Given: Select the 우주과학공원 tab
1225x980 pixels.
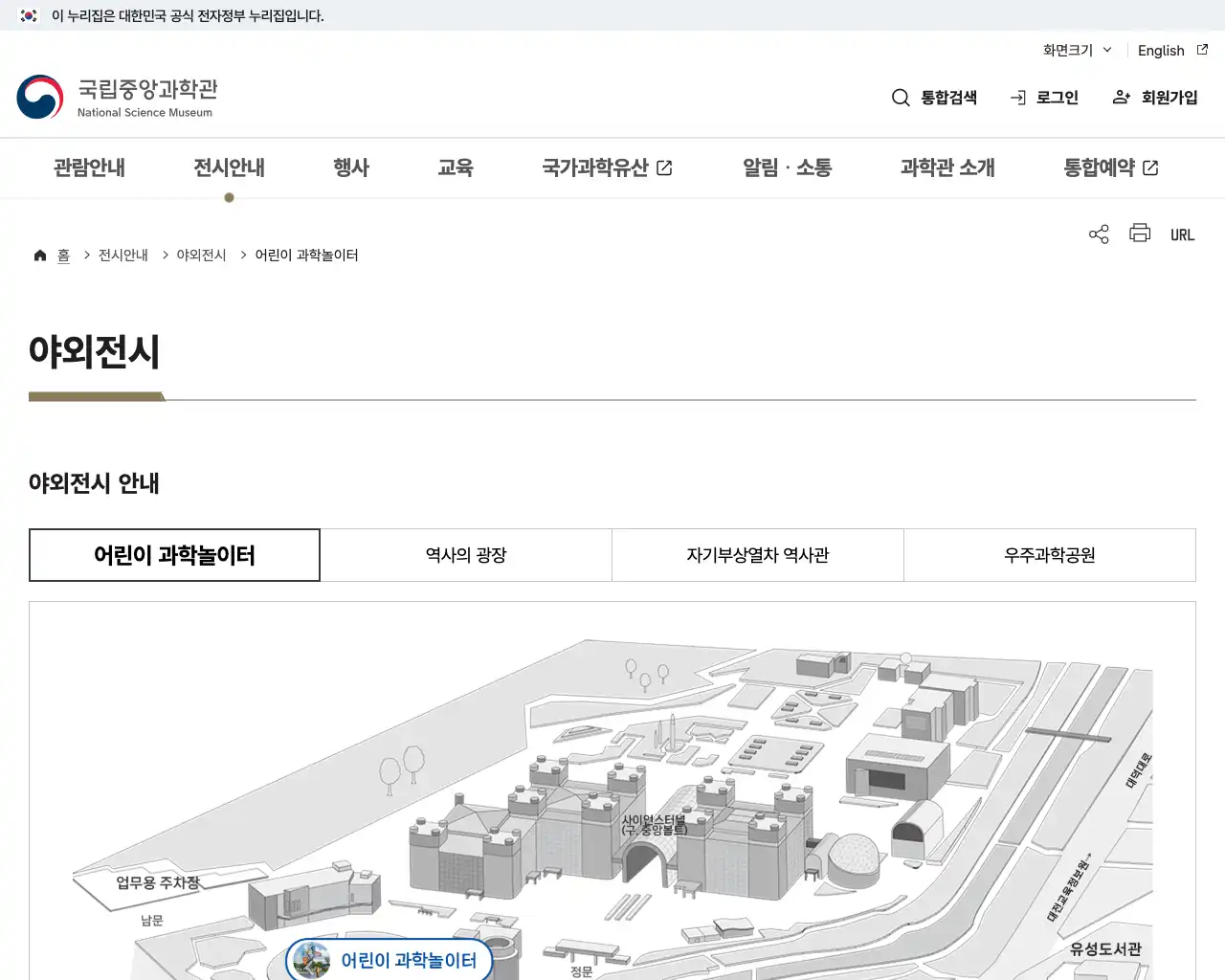Looking at the screenshot, I should point(1050,555).
